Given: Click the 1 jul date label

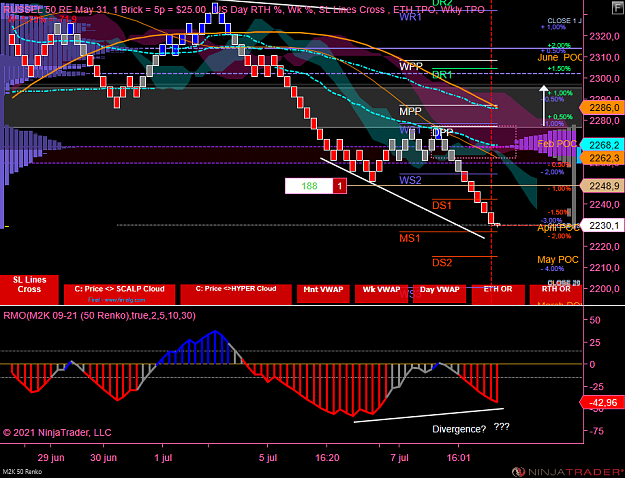Looking at the screenshot, I should tap(163, 458).
